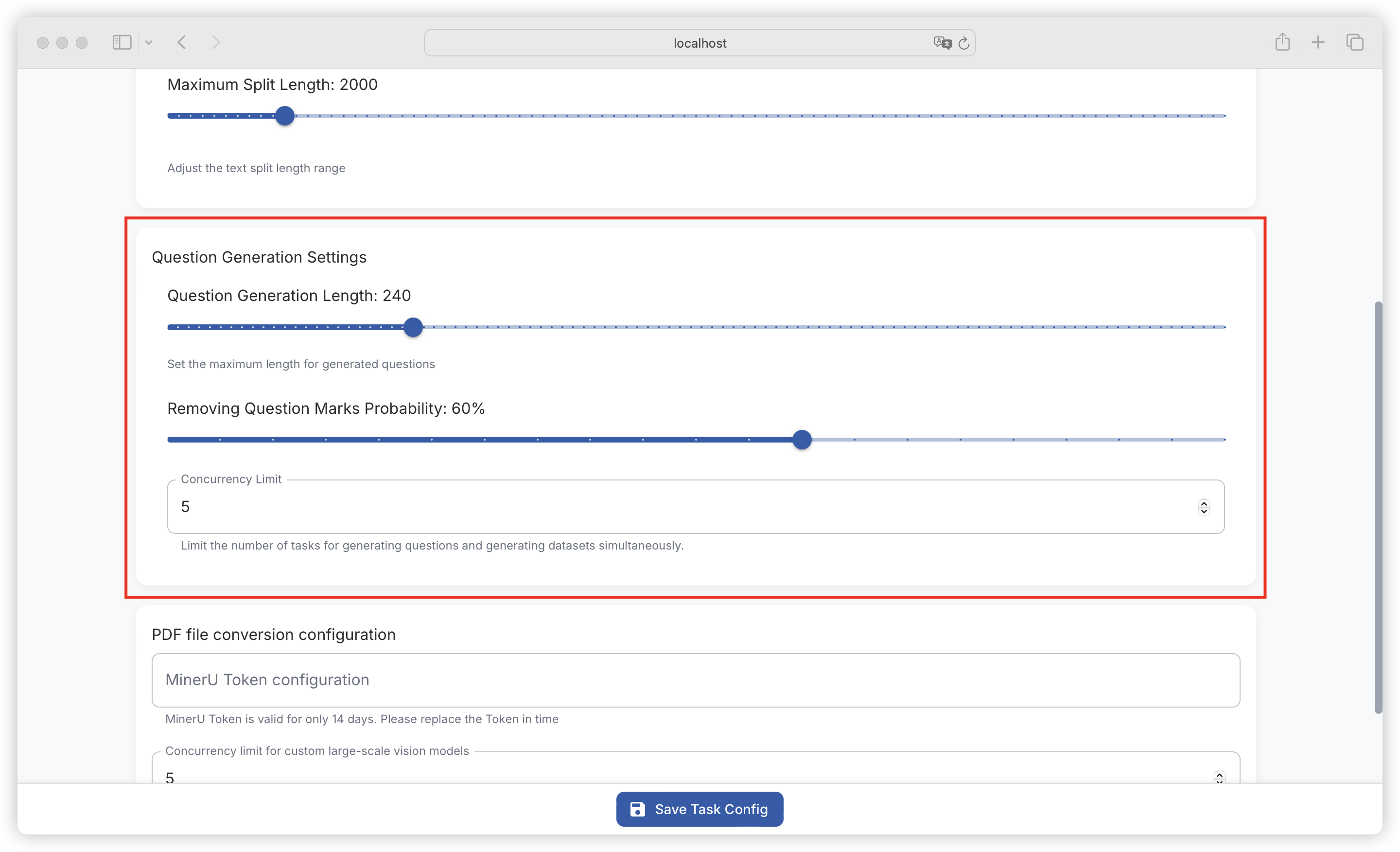Click the vision models concurrency stepper arrows
Viewport: 1400px width, 852px height.
1219,777
